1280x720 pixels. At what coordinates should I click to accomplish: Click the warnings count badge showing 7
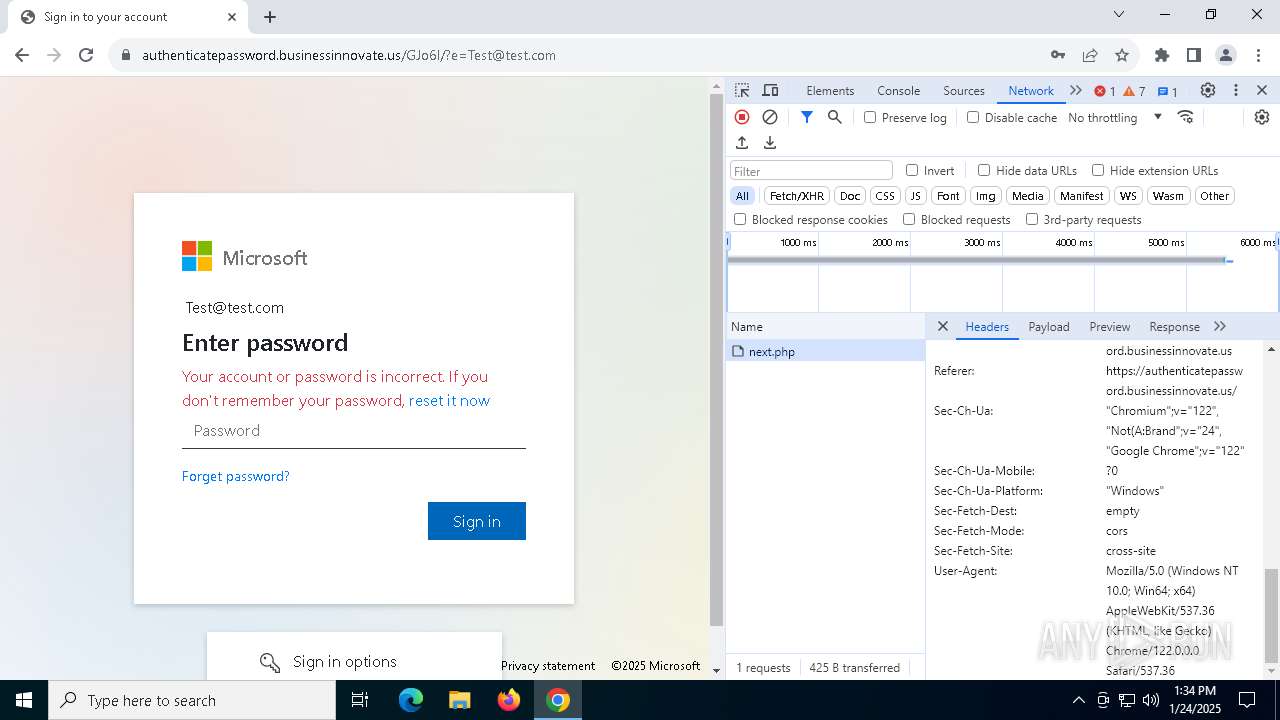tap(1134, 91)
